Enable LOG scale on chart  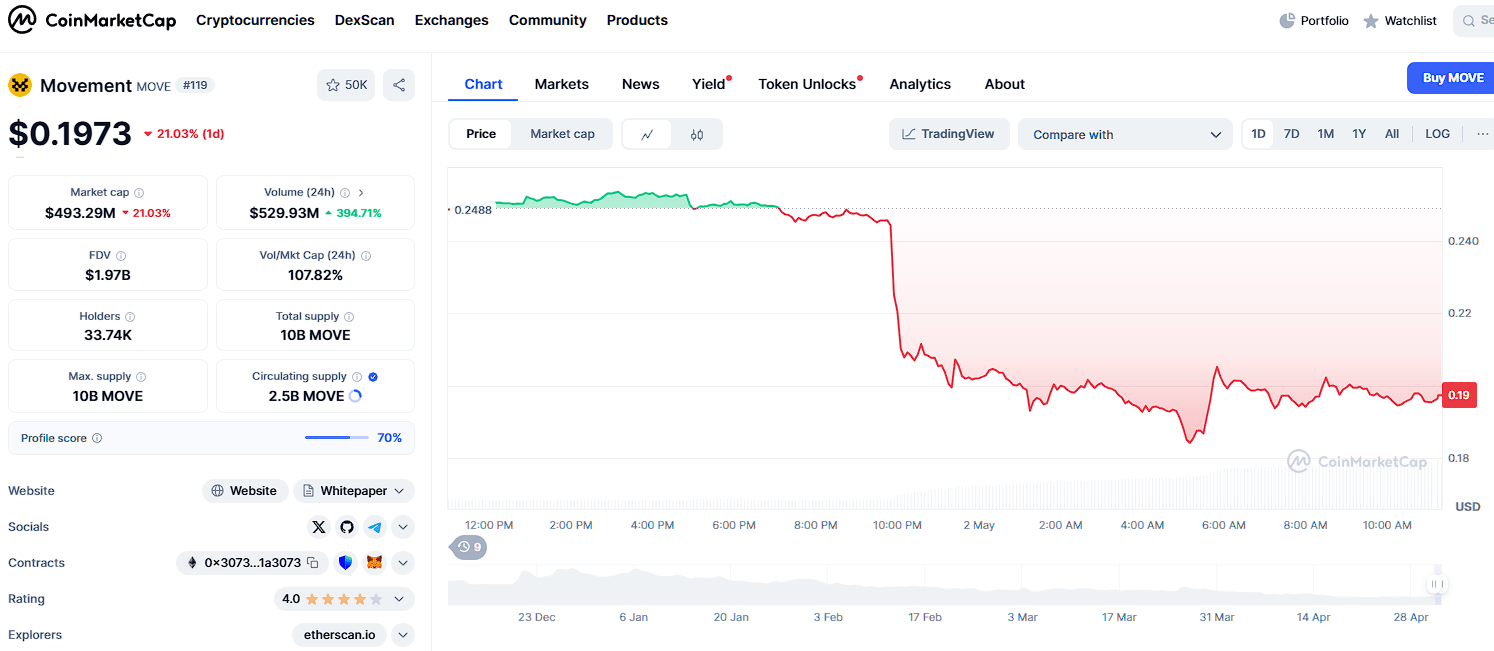(x=1437, y=134)
